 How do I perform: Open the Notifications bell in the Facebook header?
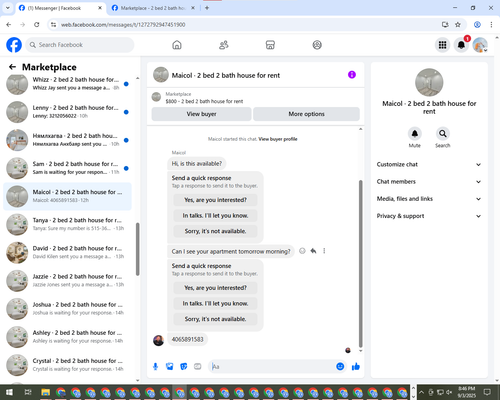(x=461, y=45)
